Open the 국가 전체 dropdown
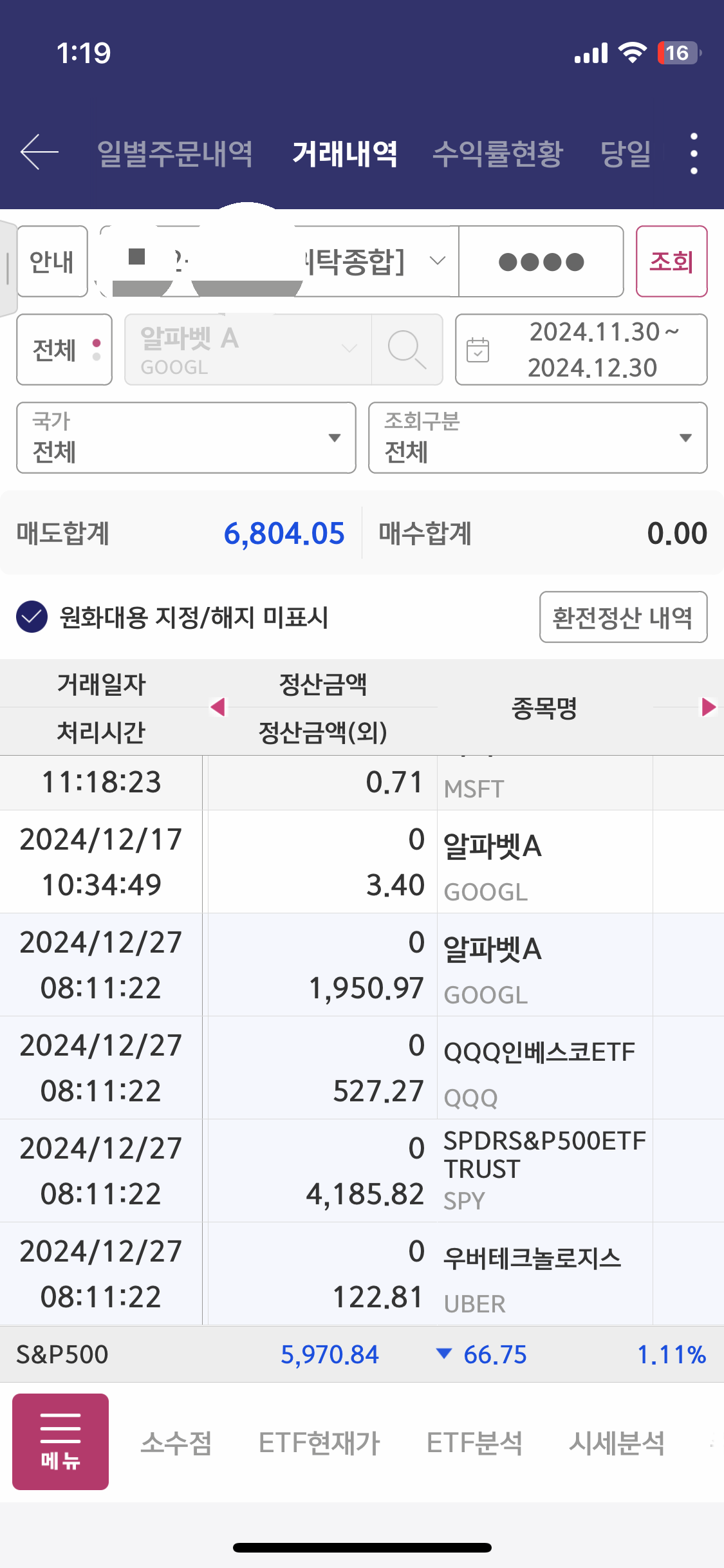 click(x=186, y=438)
